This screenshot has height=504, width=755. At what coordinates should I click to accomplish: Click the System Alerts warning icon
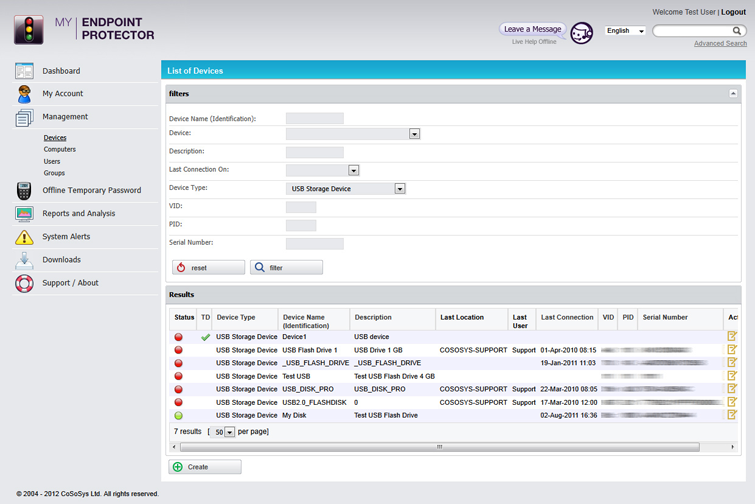click(24, 237)
